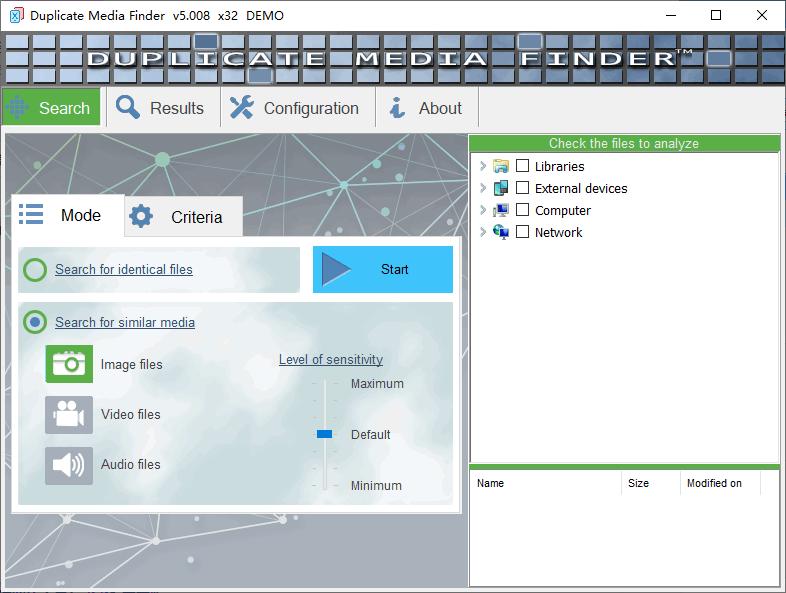This screenshot has height=593, width=786.
Task: Check the Libraries checkbox
Action: pos(522,165)
